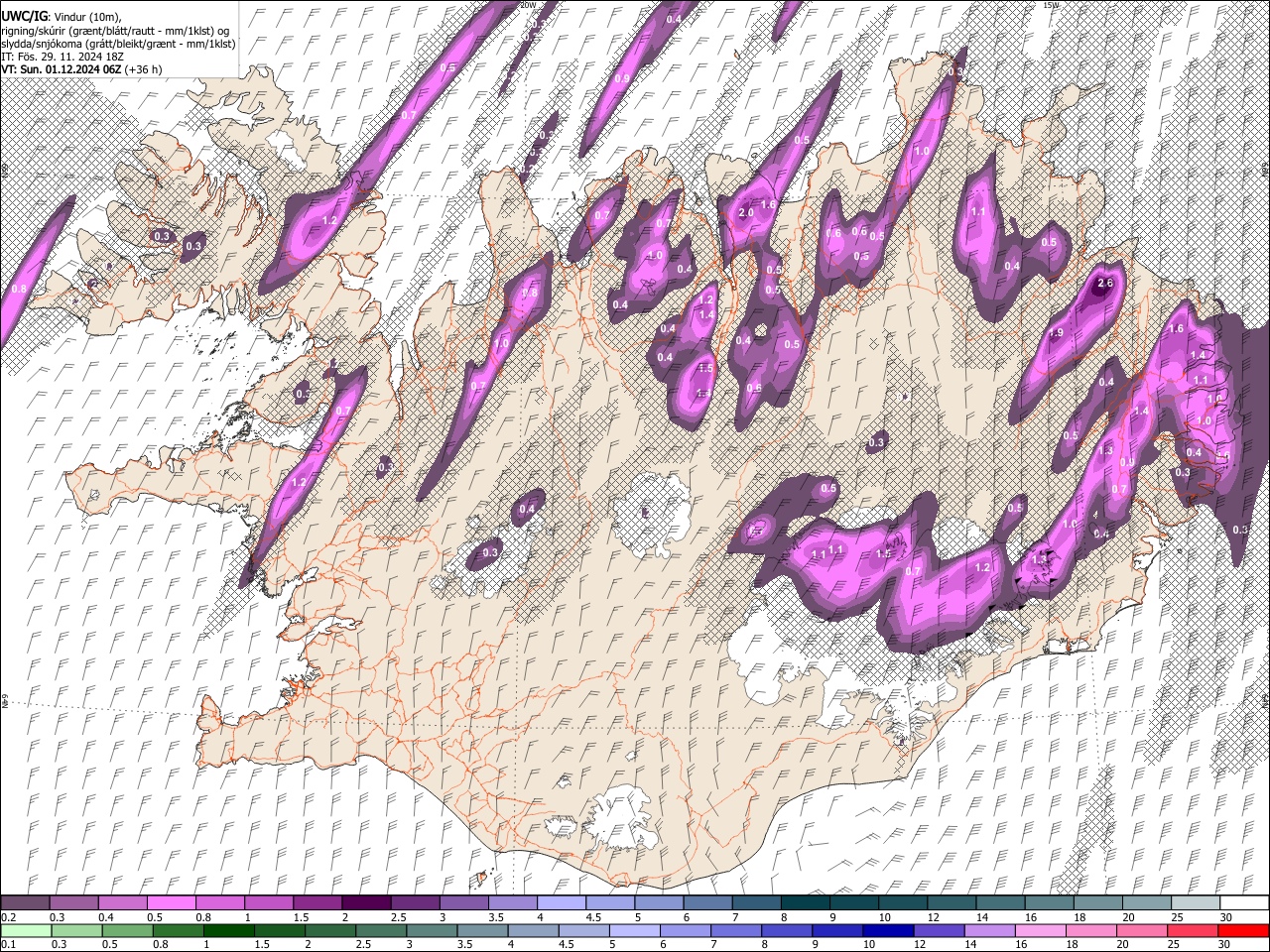The image size is (1270, 952).
Task: Select the light pink 16–18 bottom legend swatch
Action: [1041, 930]
